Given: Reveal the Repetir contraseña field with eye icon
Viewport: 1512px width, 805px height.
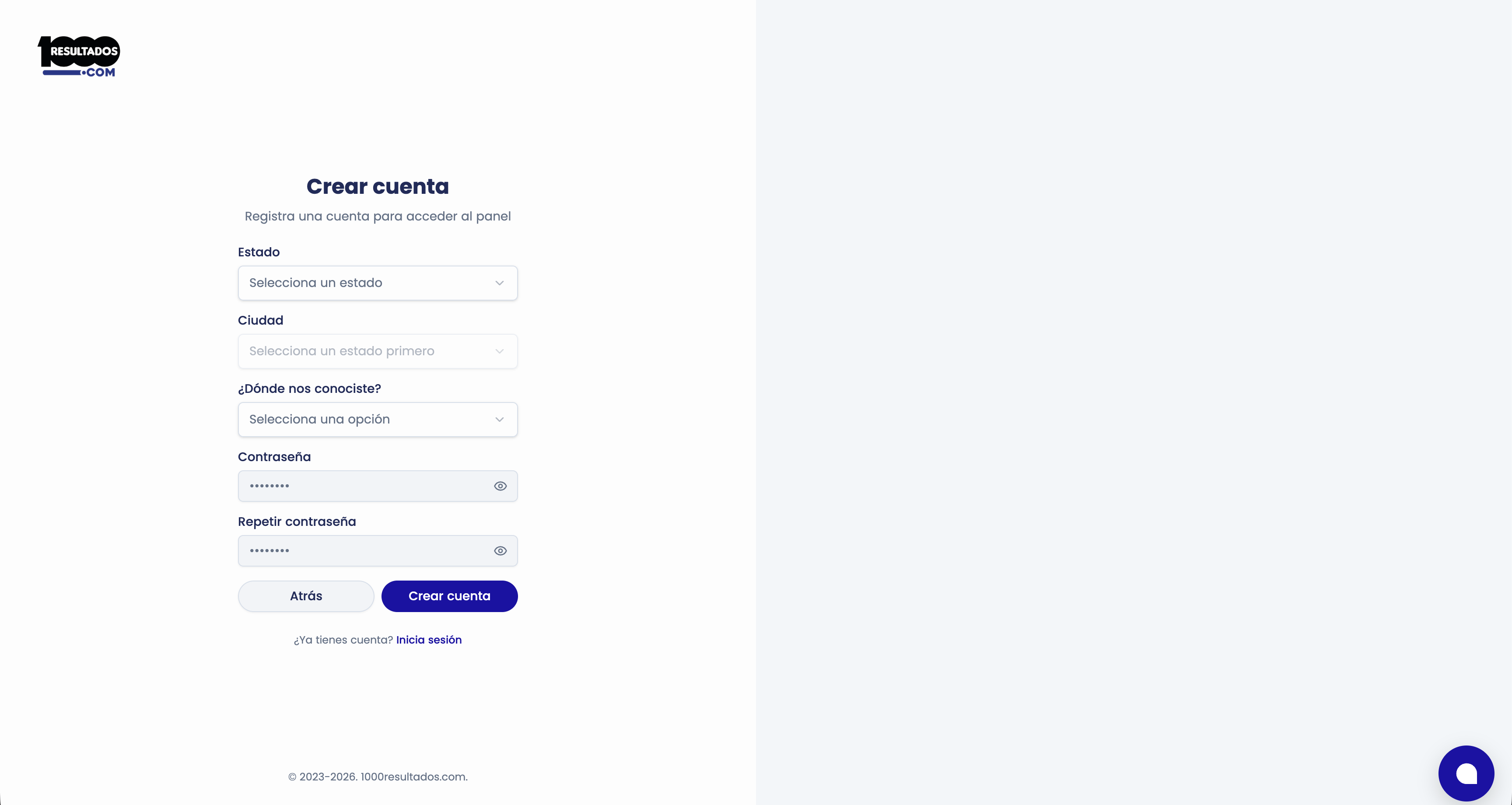Looking at the screenshot, I should [500, 551].
